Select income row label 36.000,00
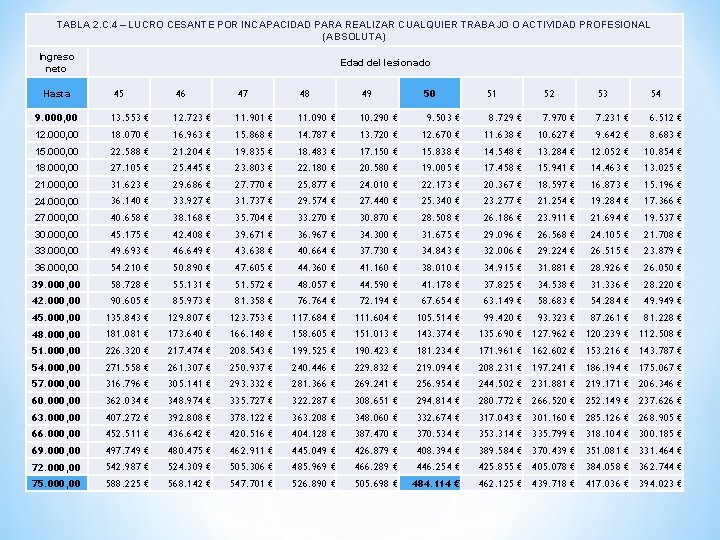Screen dimensions: 720x540 [56, 268]
